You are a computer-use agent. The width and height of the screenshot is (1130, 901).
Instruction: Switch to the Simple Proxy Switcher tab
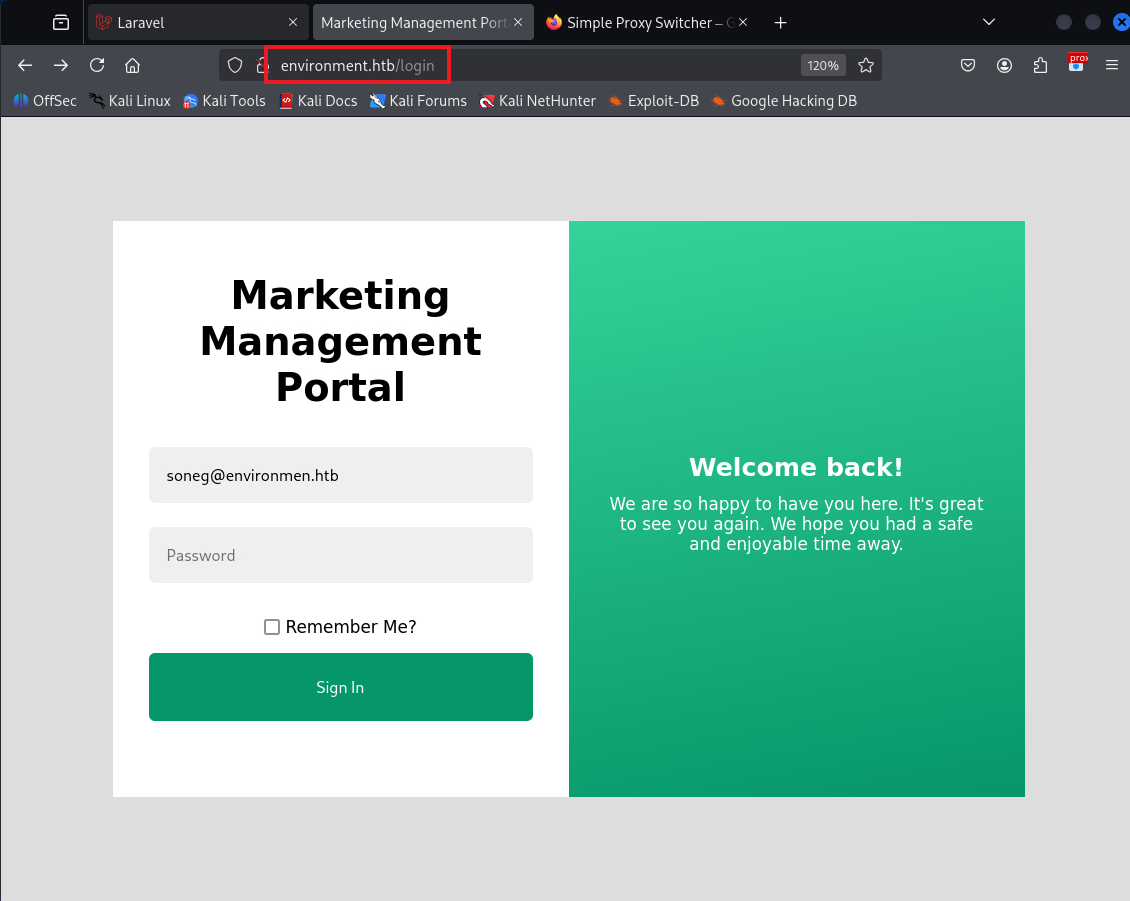coord(640,22)
